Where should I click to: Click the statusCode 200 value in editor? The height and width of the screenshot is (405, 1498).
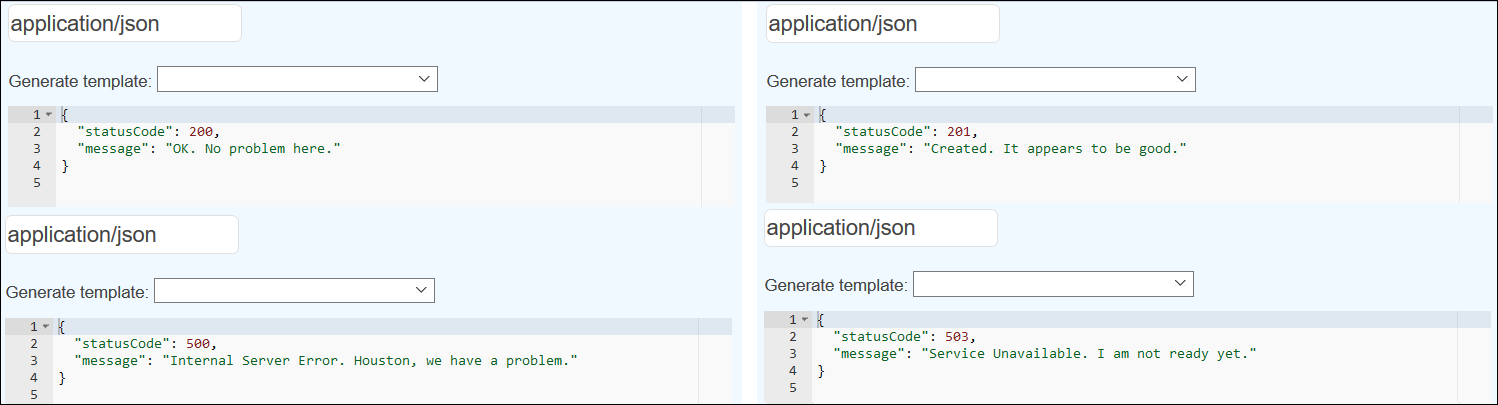[x=201, y=131]
